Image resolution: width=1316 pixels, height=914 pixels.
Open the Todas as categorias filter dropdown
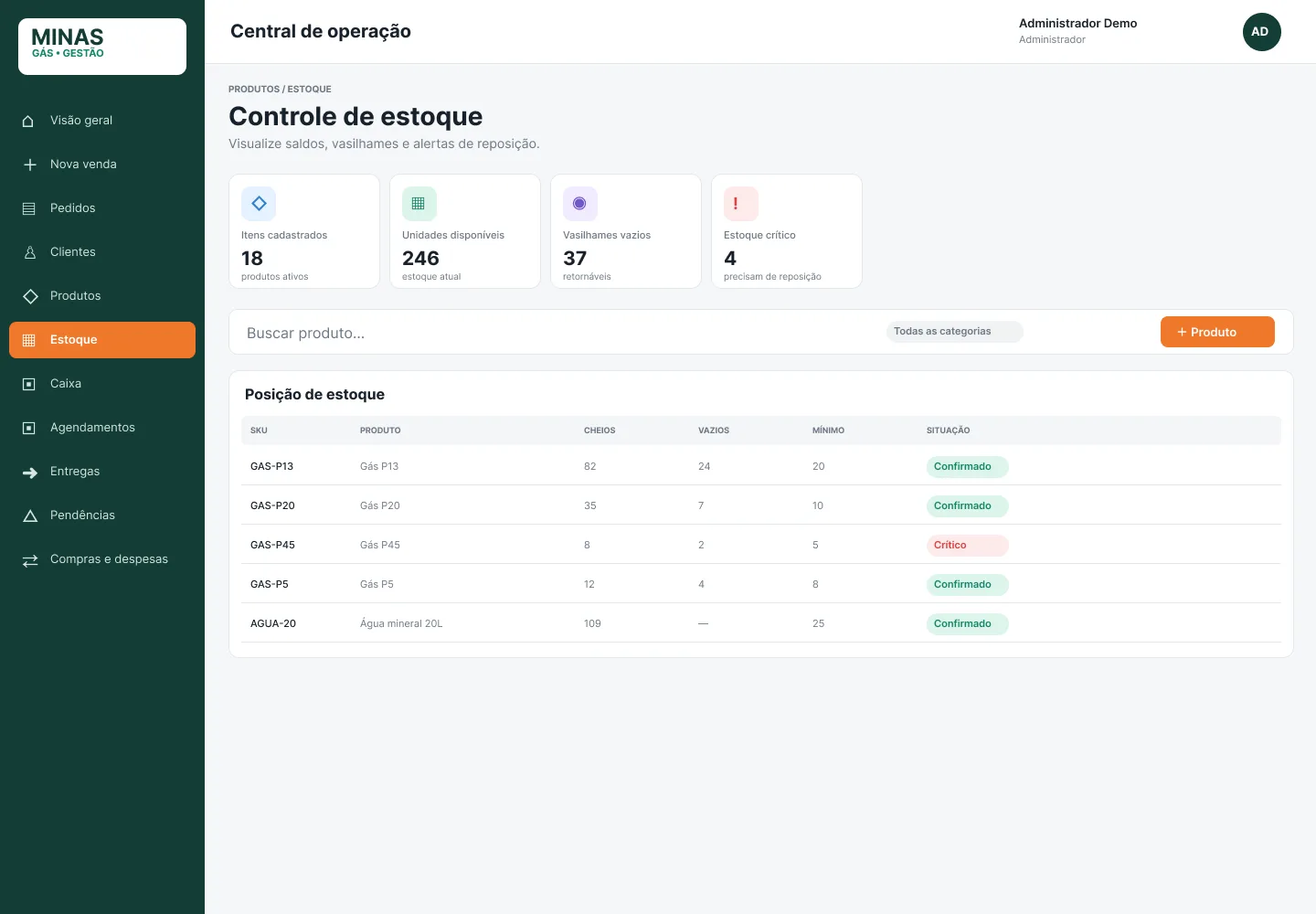(954, 332)
